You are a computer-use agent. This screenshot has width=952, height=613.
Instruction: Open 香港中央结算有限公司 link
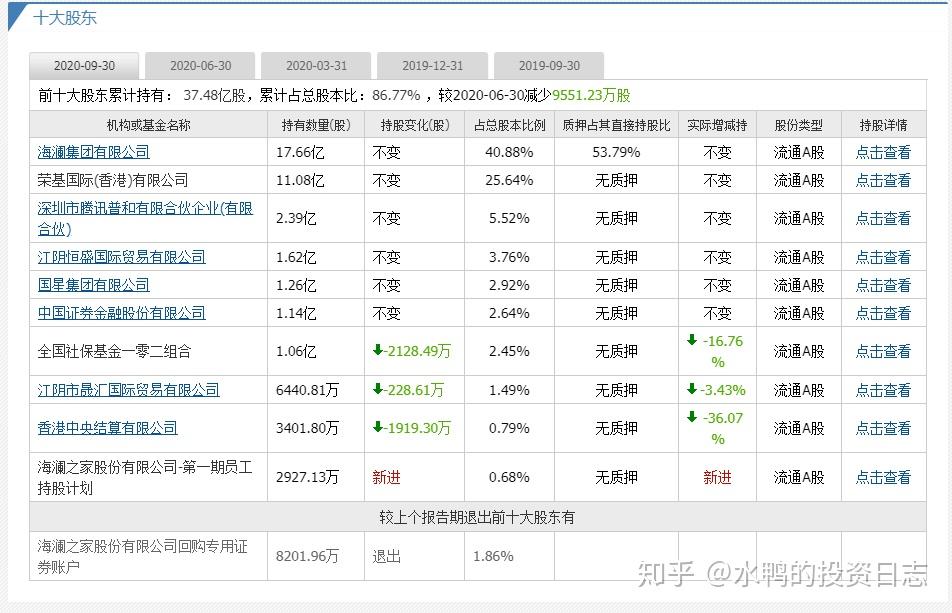[x=107, y=428]
